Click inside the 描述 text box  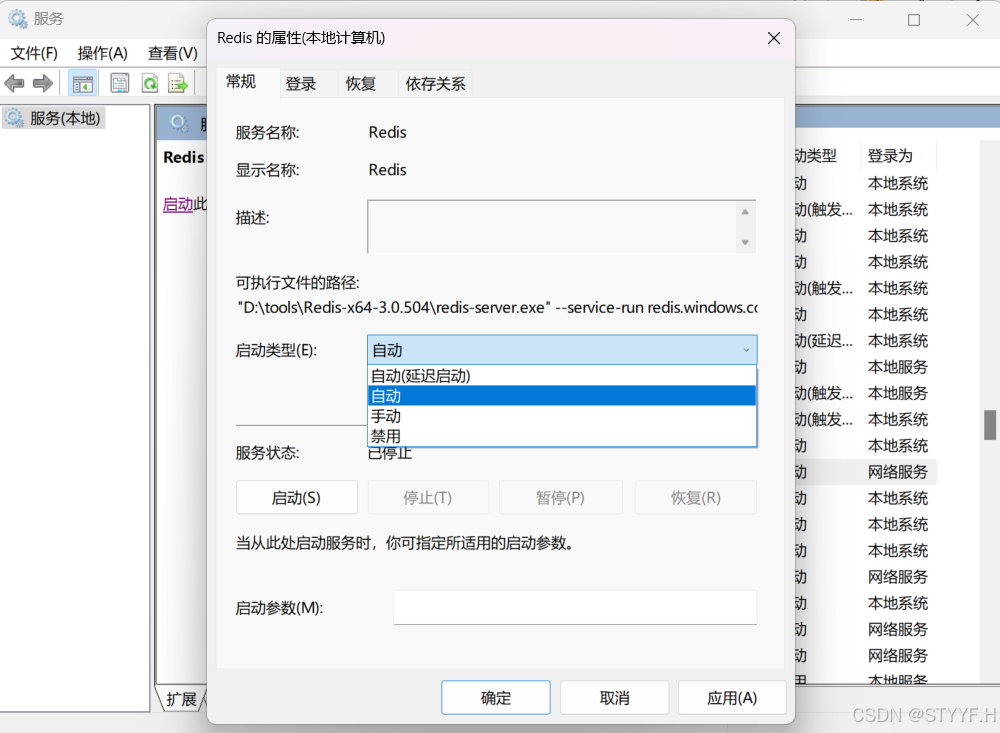552,226
